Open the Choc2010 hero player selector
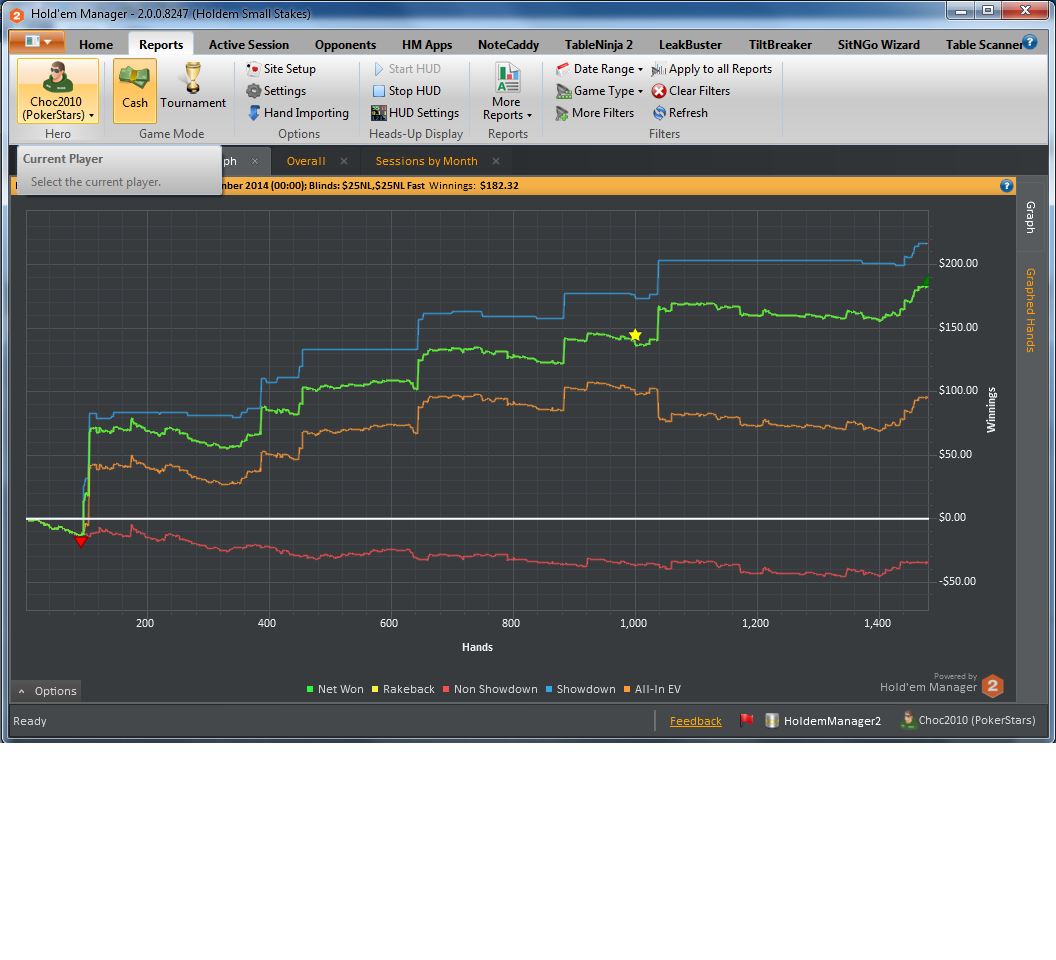 coord(58,91)
